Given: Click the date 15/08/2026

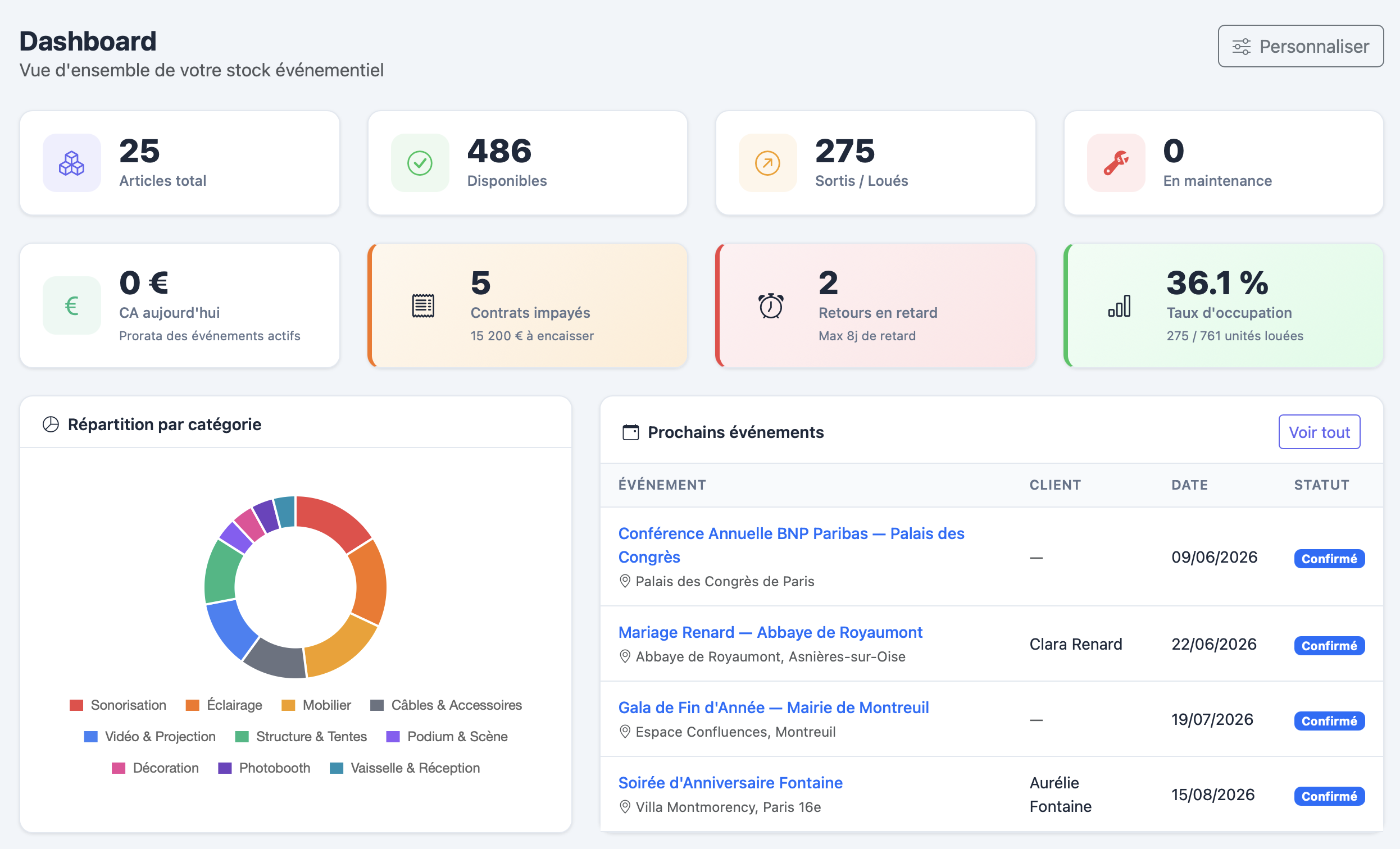Looking at the screenshot, I should click(x=1212, y=795).
